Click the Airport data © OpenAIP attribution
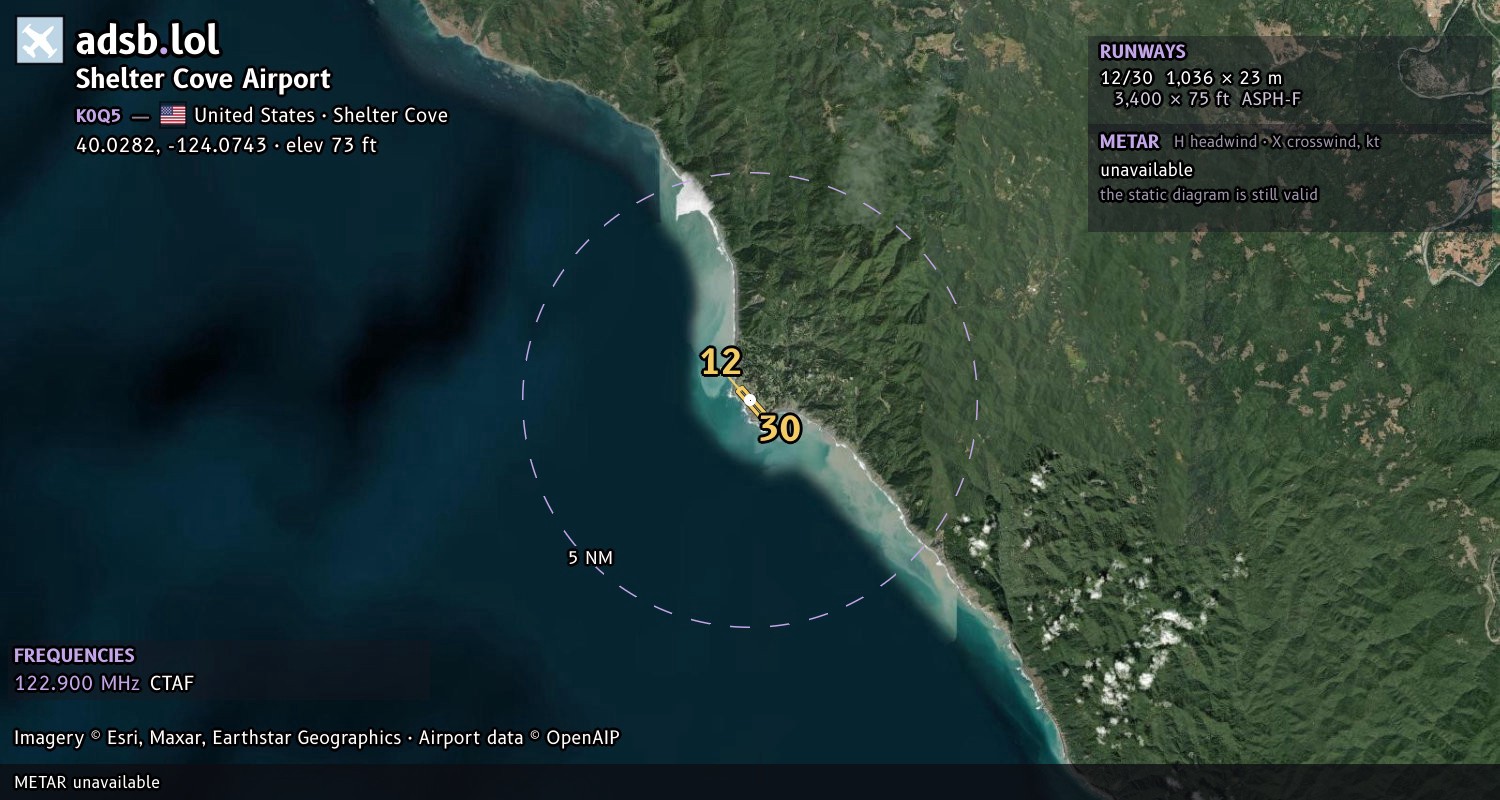This screenshot has width=1500, height=800. (x=519, y=738)
